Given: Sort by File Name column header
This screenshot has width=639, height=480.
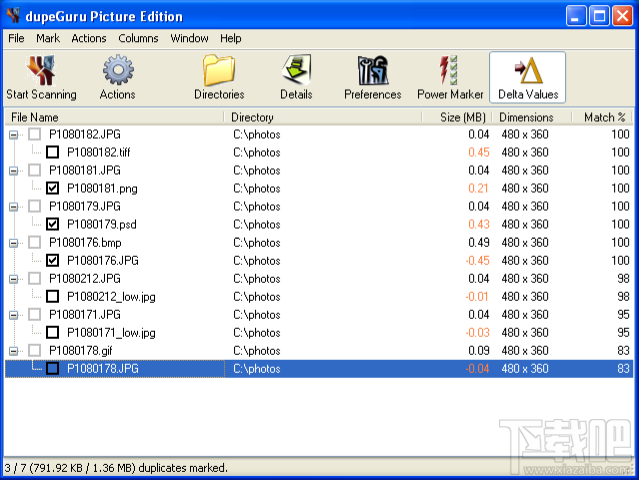Looking at the screenshot, I should [x=114, y=117].
